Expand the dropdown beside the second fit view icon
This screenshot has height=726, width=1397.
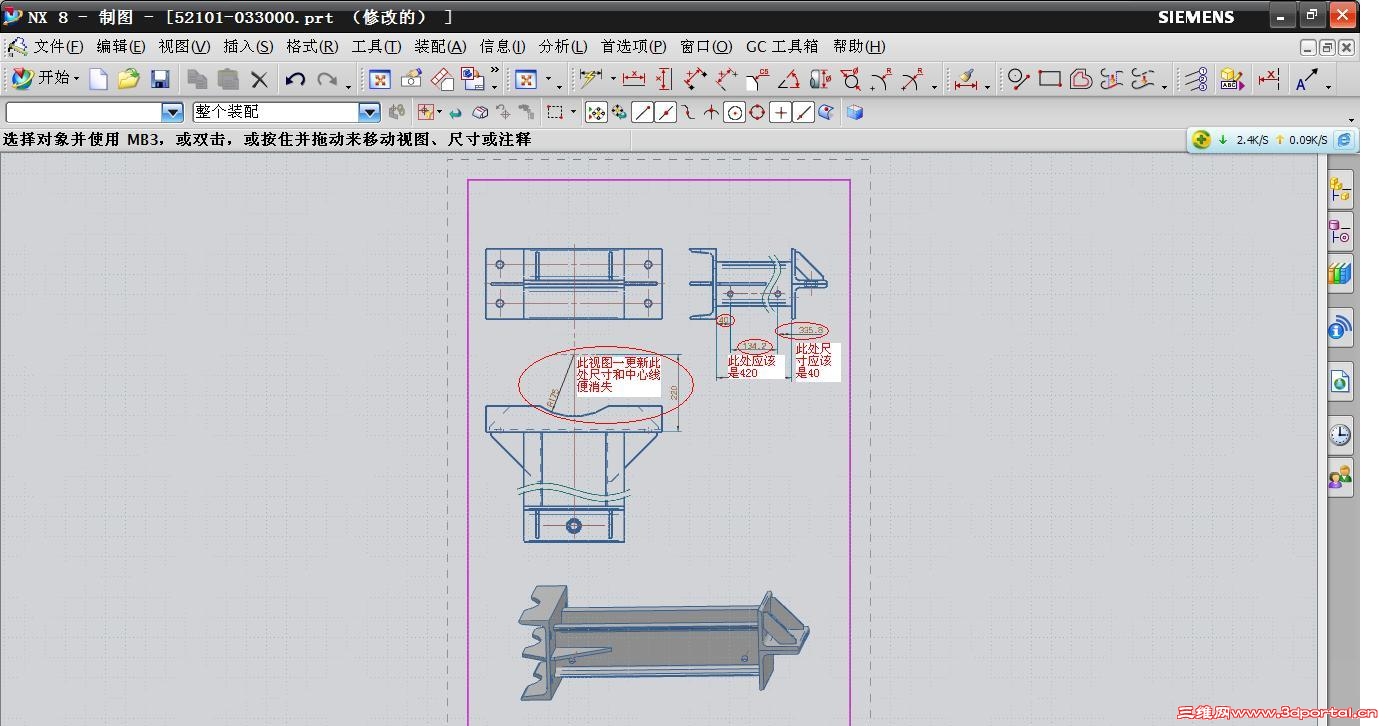(x=547, y=80)
